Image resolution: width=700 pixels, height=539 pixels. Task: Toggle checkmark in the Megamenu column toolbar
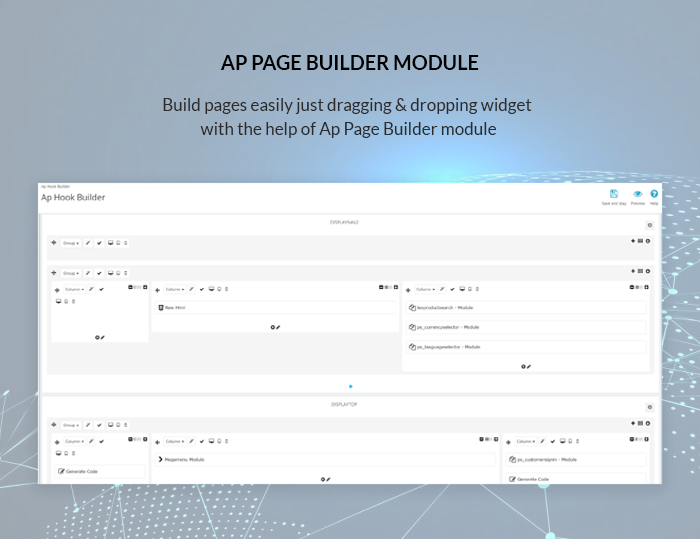point(202,442)
